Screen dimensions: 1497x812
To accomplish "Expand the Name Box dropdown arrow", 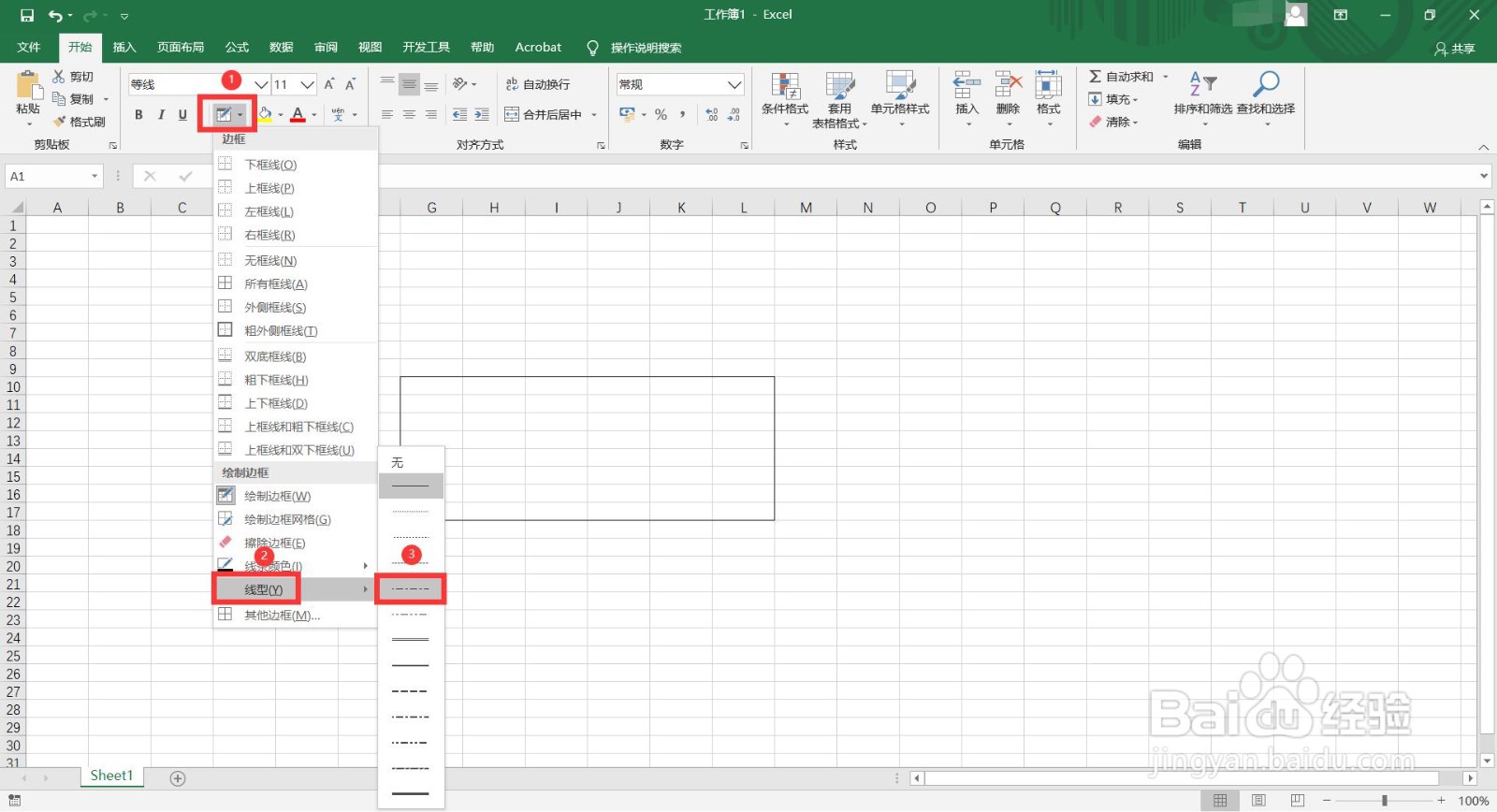I will [x=94, y=176].
